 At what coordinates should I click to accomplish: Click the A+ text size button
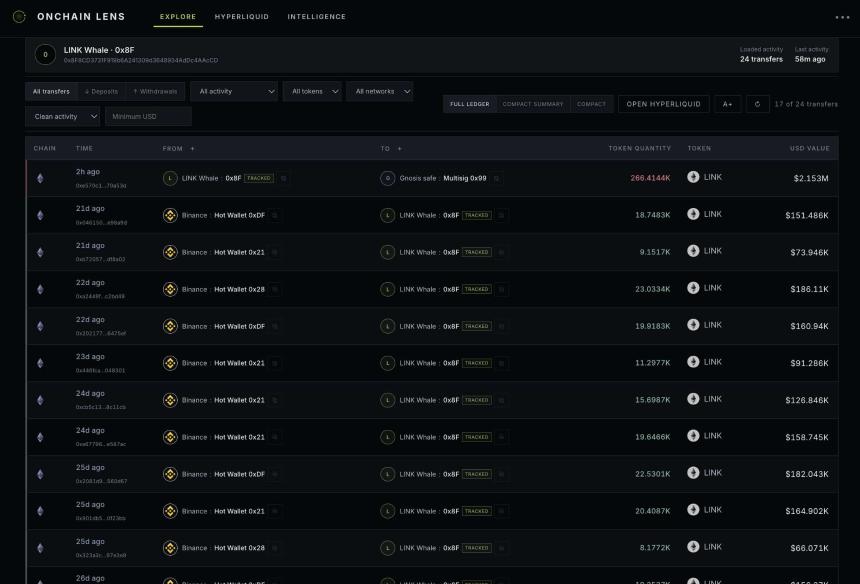728,104
